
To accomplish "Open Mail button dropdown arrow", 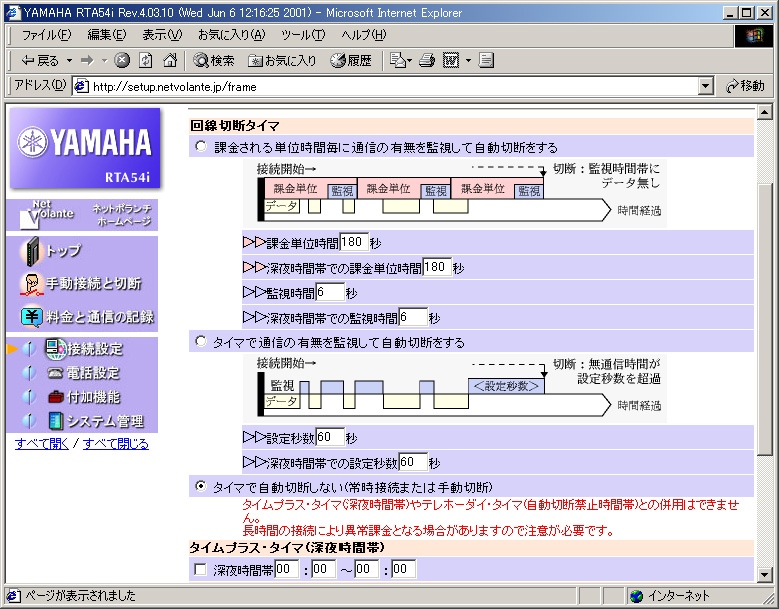I will [411, 60].
